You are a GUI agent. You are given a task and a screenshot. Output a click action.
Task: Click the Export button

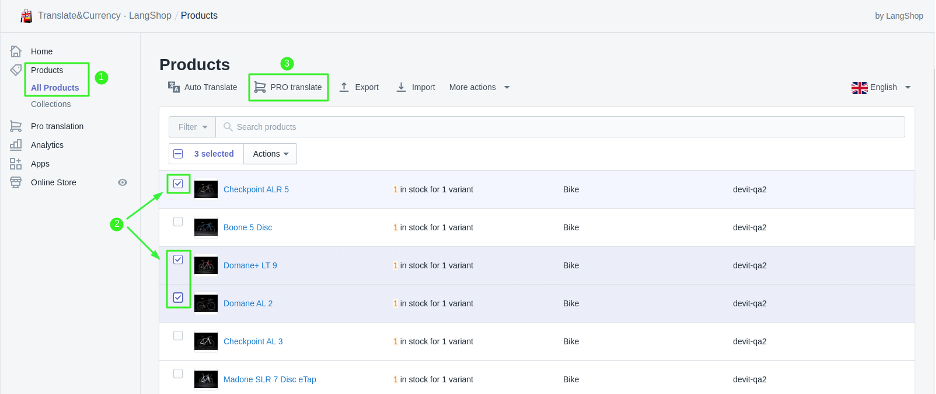359,87
